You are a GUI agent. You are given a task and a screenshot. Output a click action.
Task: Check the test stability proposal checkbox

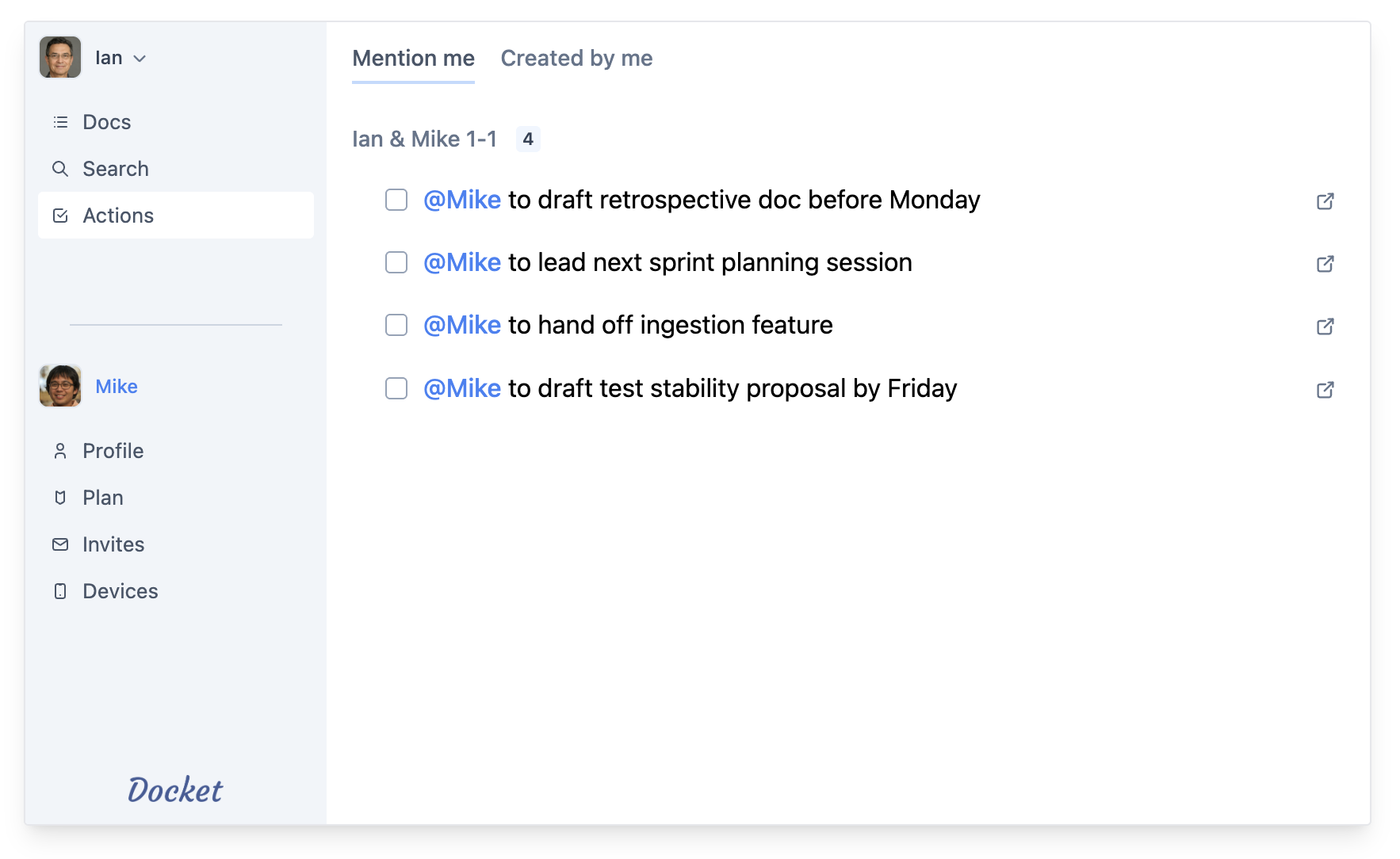pos(396,388)
